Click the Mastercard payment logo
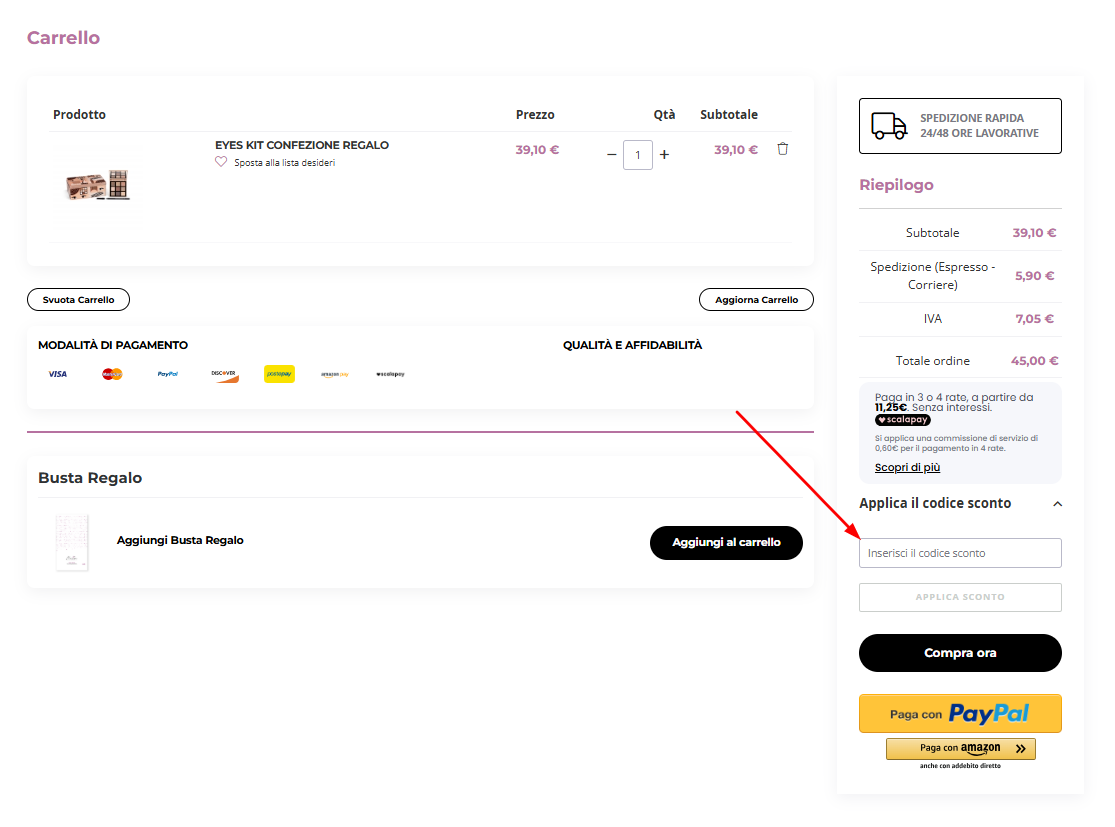The width and height of the screenshot is (1115, 827). coord(112,374)
